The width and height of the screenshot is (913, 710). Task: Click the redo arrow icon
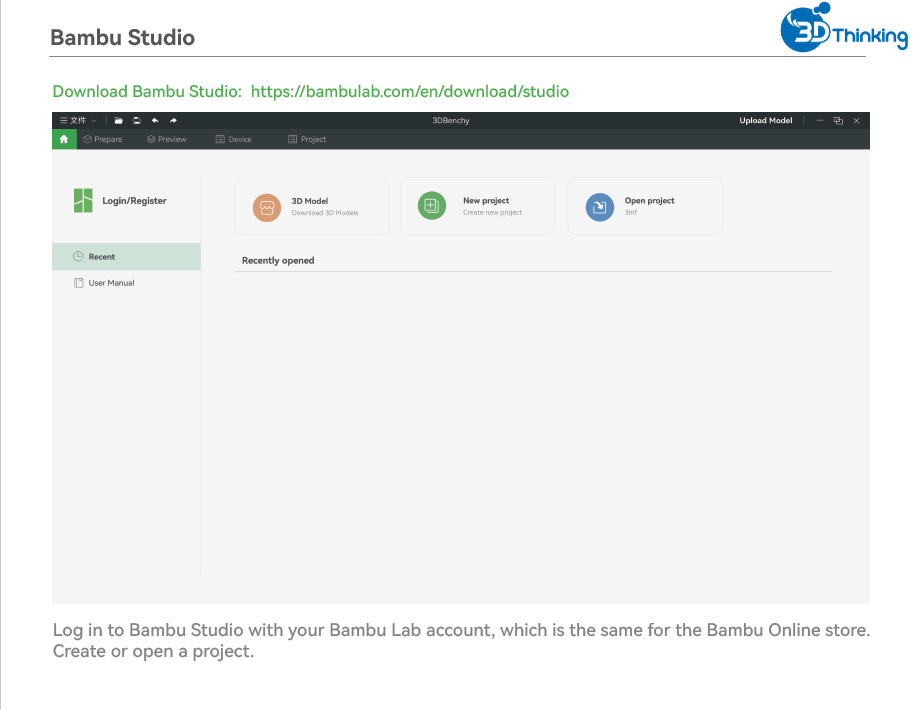tap(173, 121)
